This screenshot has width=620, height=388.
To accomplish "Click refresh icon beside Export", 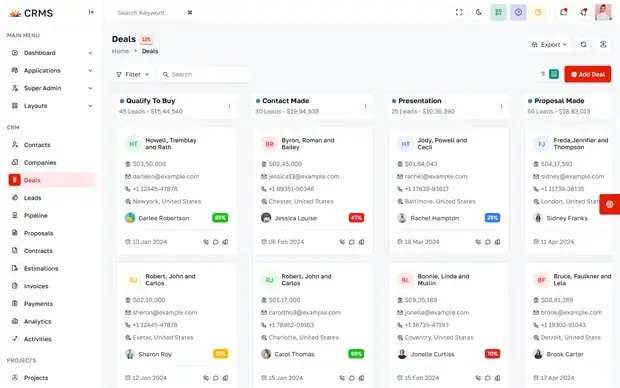I will point(583,45).
